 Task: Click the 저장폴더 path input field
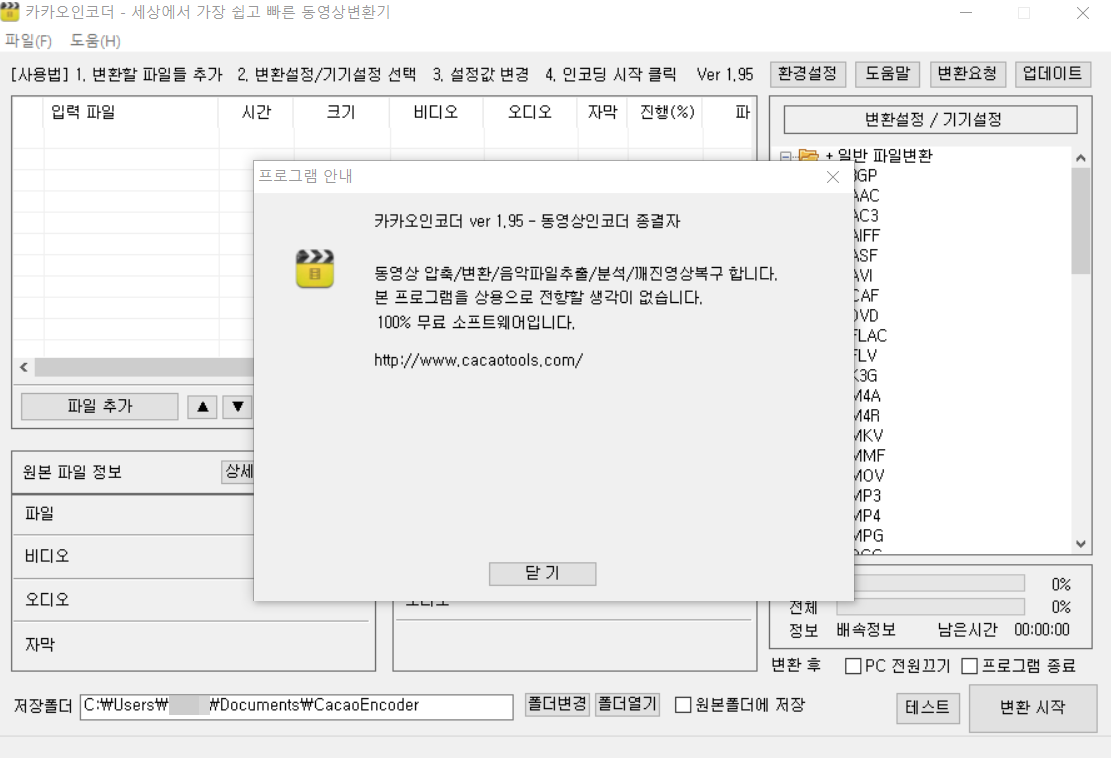coord(296,706)
